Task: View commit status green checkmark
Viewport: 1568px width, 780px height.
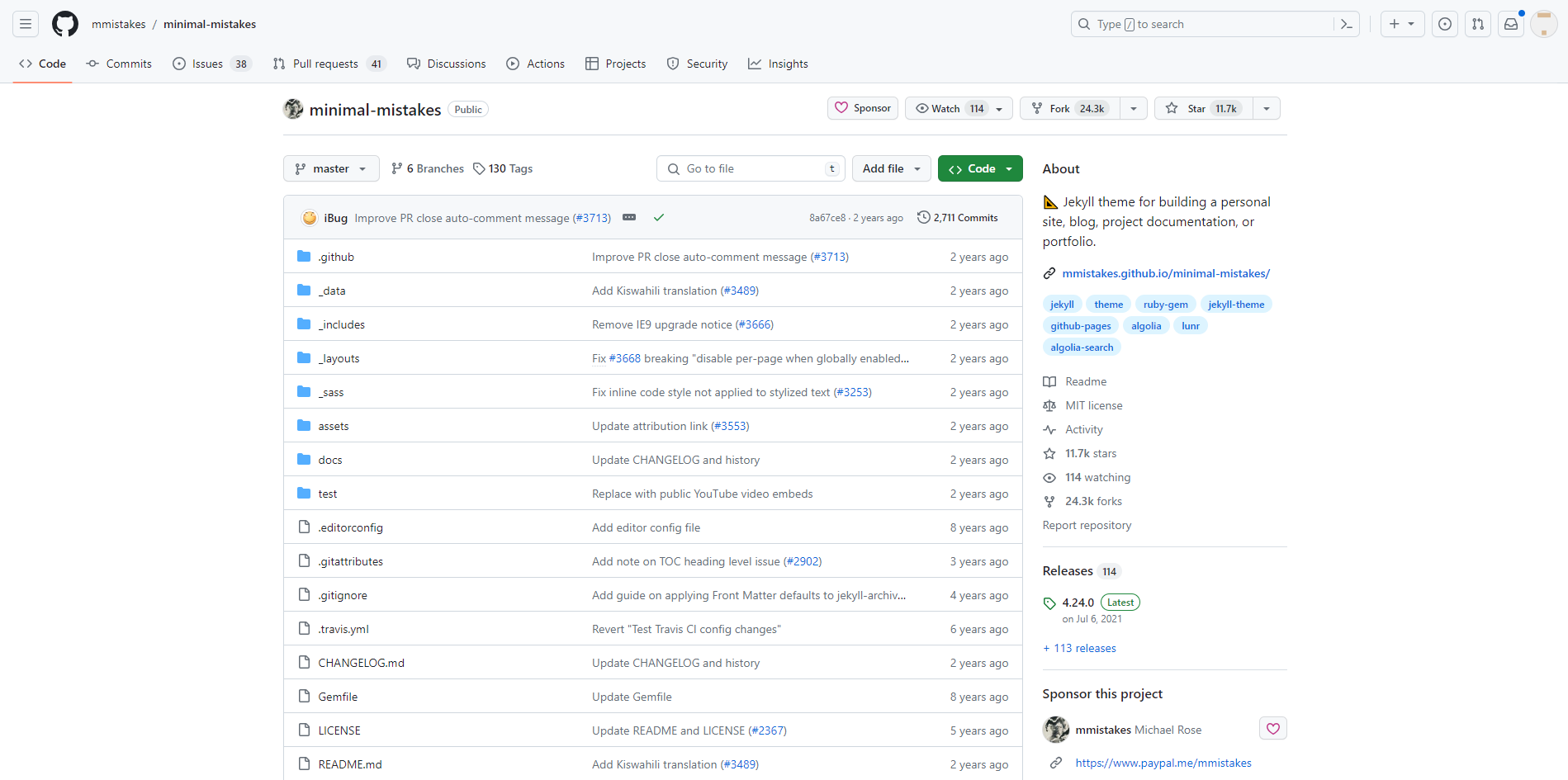Action: pos(659,218)
